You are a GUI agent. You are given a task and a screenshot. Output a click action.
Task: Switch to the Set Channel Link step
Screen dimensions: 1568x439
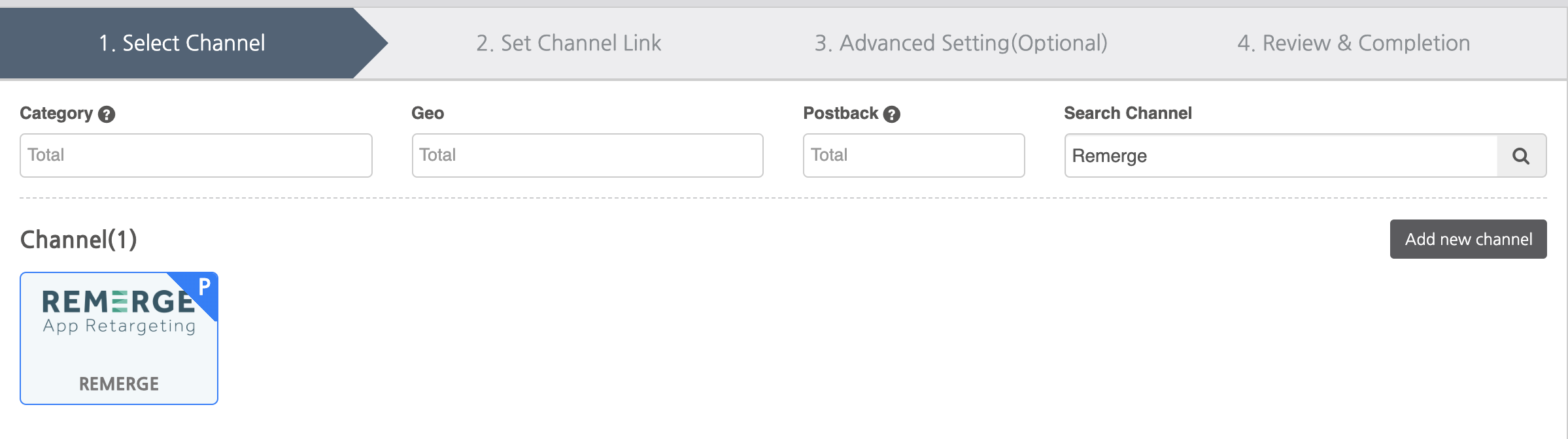coord(570,42)
